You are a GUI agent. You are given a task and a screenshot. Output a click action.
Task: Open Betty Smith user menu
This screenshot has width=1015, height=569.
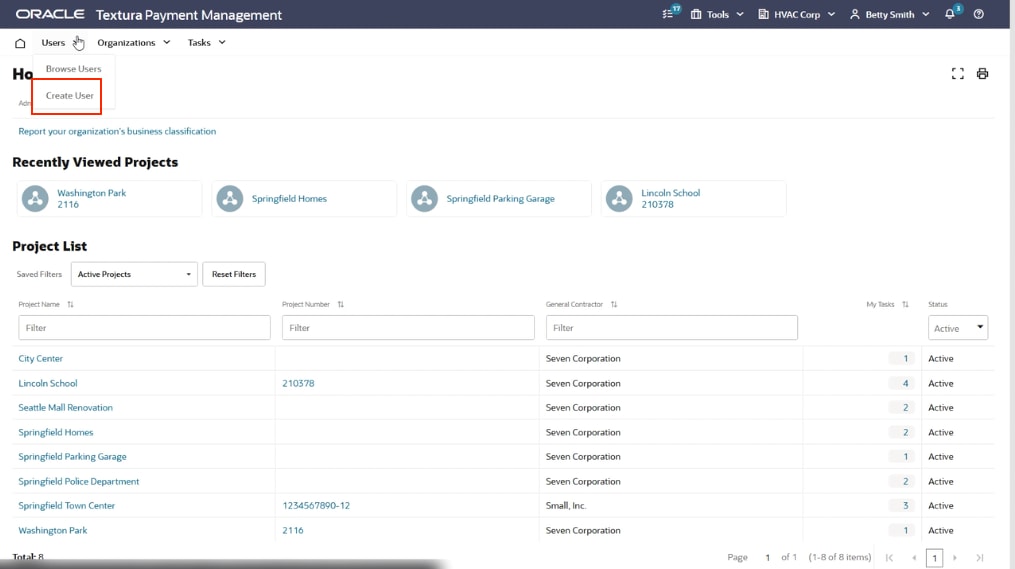(x=889, y=14)
